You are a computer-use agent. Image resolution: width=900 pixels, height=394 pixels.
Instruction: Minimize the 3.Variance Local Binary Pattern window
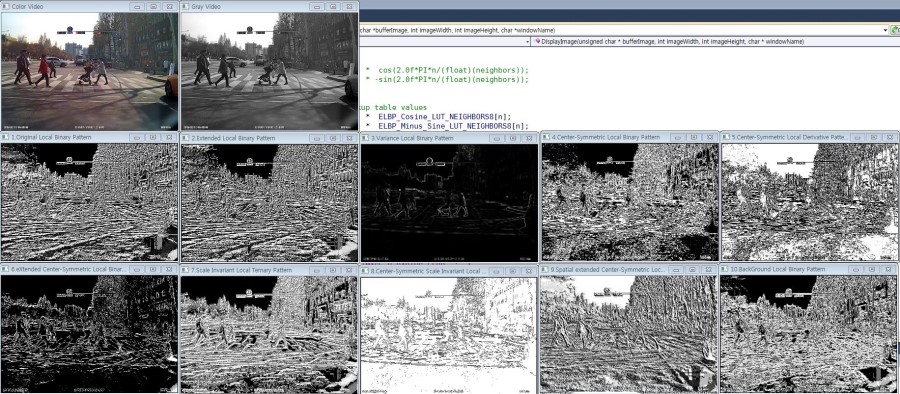point(497,138)
